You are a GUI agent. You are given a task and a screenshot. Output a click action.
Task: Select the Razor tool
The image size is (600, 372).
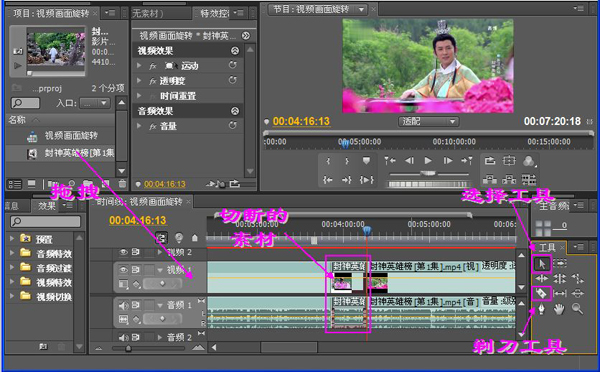click(x=541, y=294)
